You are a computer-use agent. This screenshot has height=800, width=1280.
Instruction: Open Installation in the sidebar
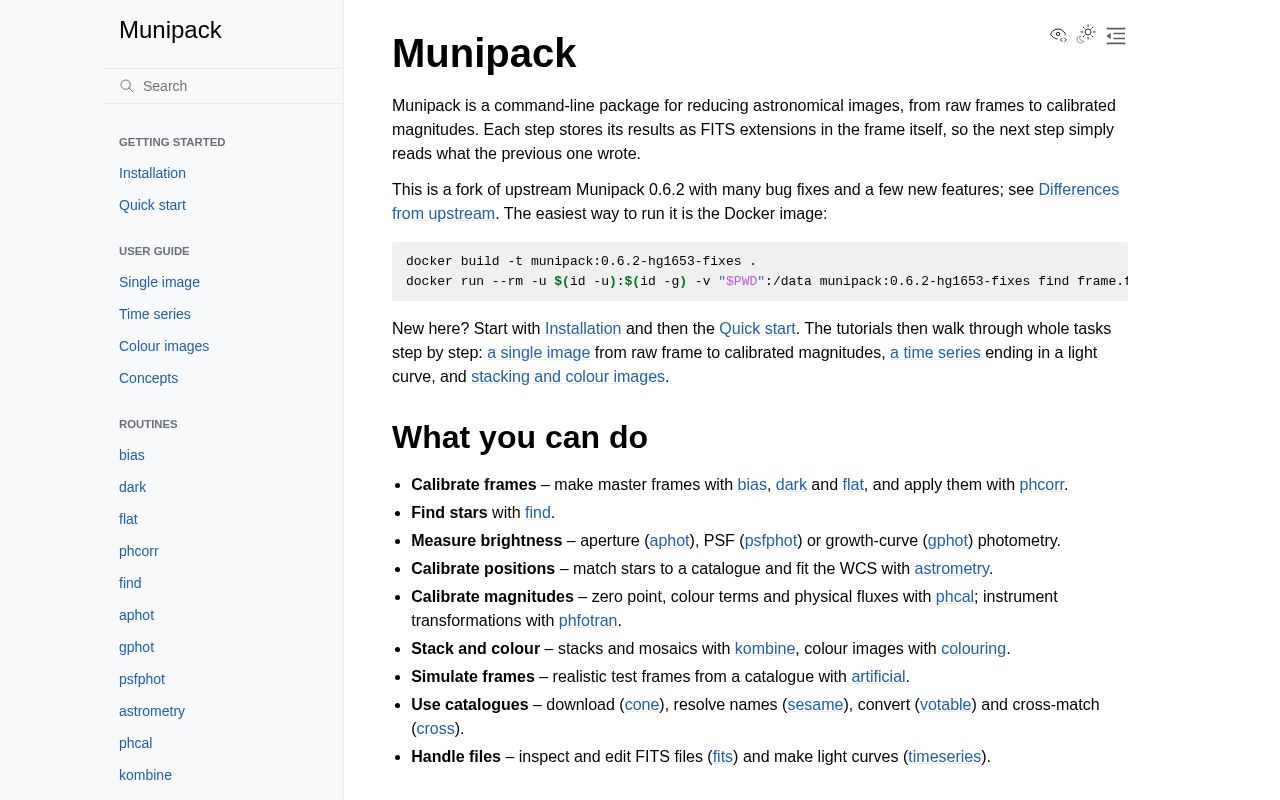coord(152,173)
